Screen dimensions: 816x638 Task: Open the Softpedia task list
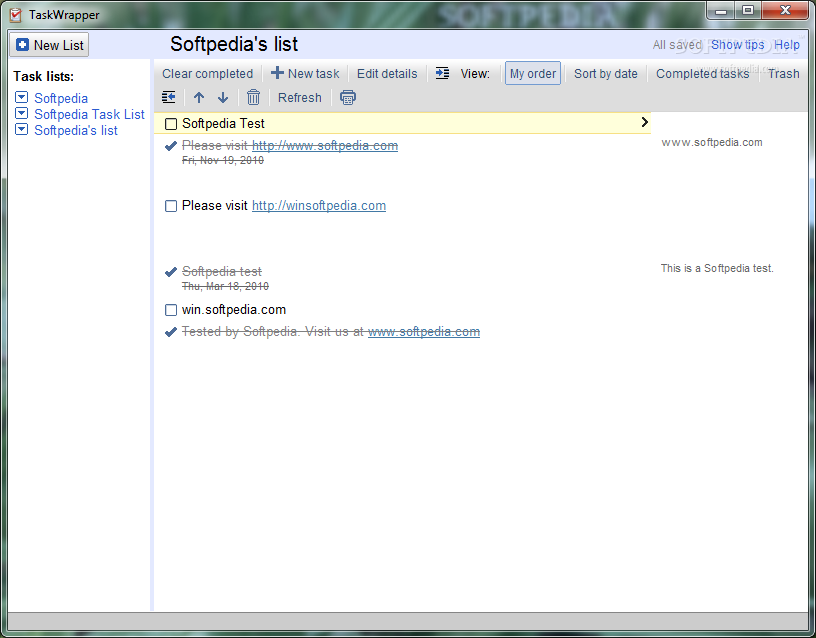61,98
